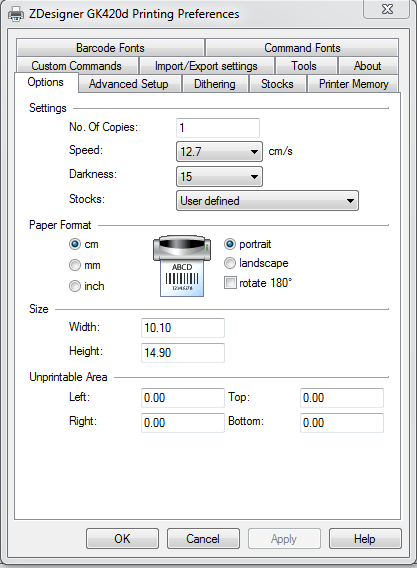This screenshot has width=417, height=568.
Task: Select the inch unit radio button
Action: pos(75,286)
